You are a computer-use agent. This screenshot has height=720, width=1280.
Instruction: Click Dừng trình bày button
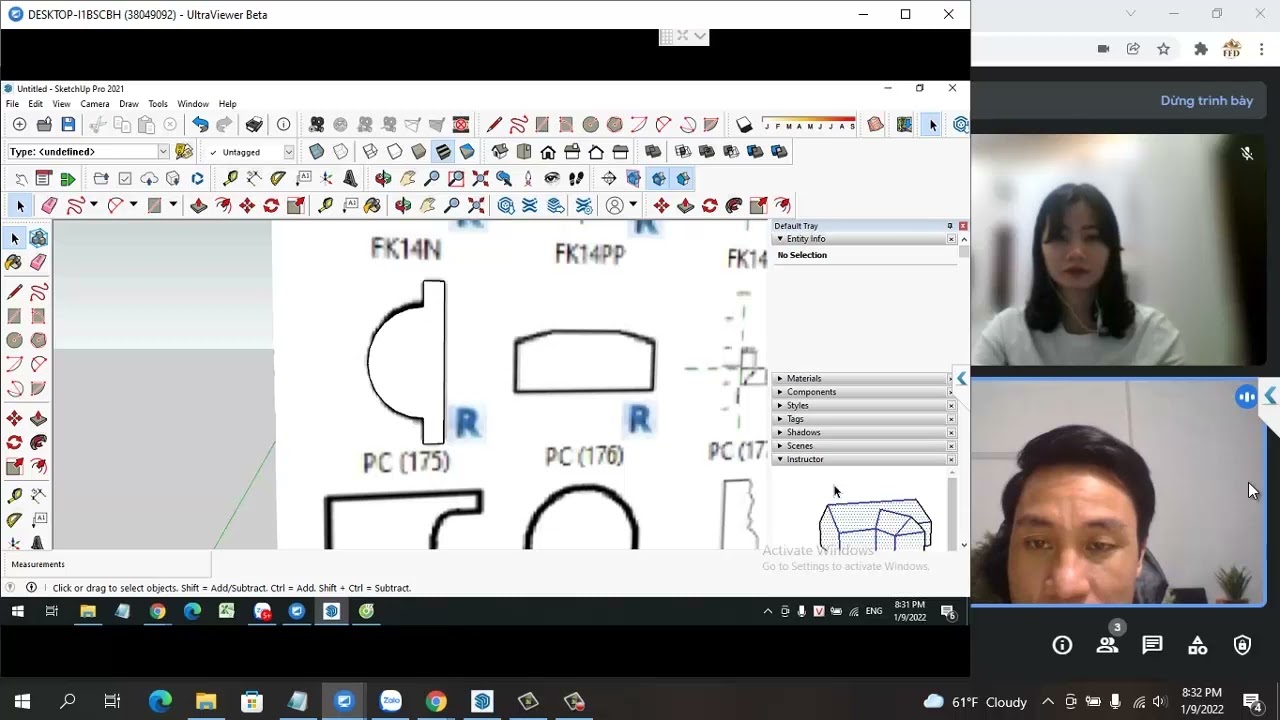[1206, 101]
